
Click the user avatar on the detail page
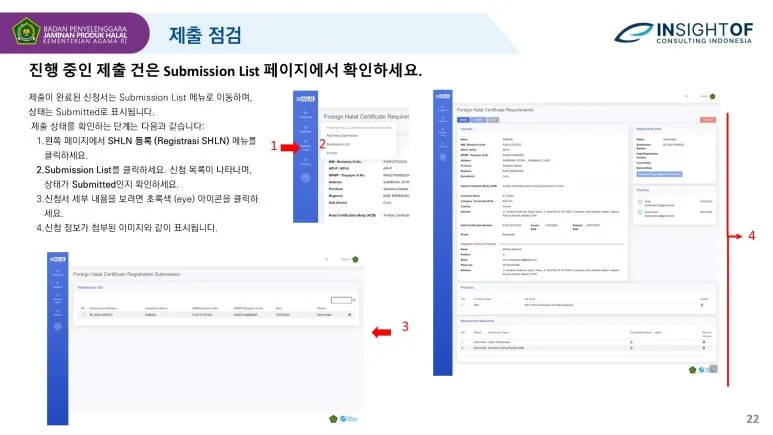click(x=712, y=95)
